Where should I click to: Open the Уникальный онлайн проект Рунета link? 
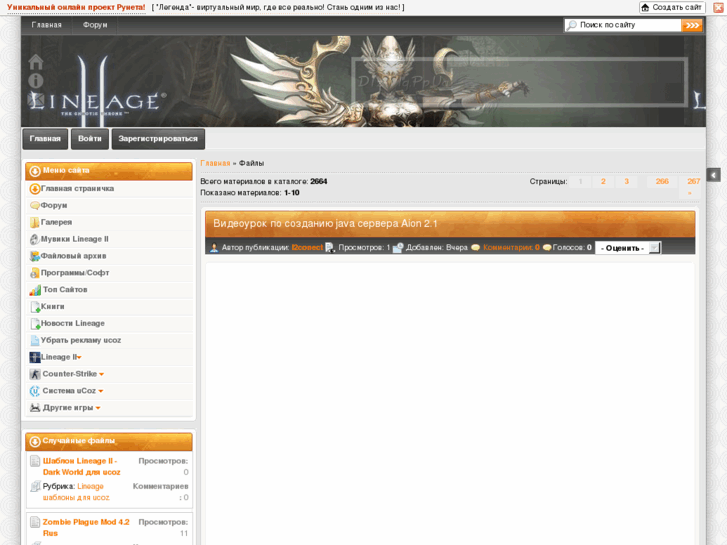pyautogui.click(x=76, y=7)
